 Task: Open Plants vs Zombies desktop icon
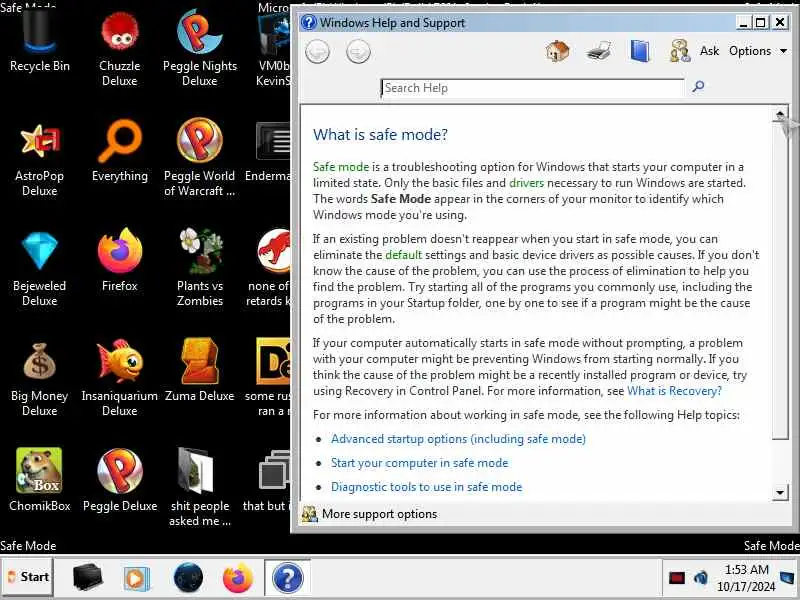(x=199, y=268)
